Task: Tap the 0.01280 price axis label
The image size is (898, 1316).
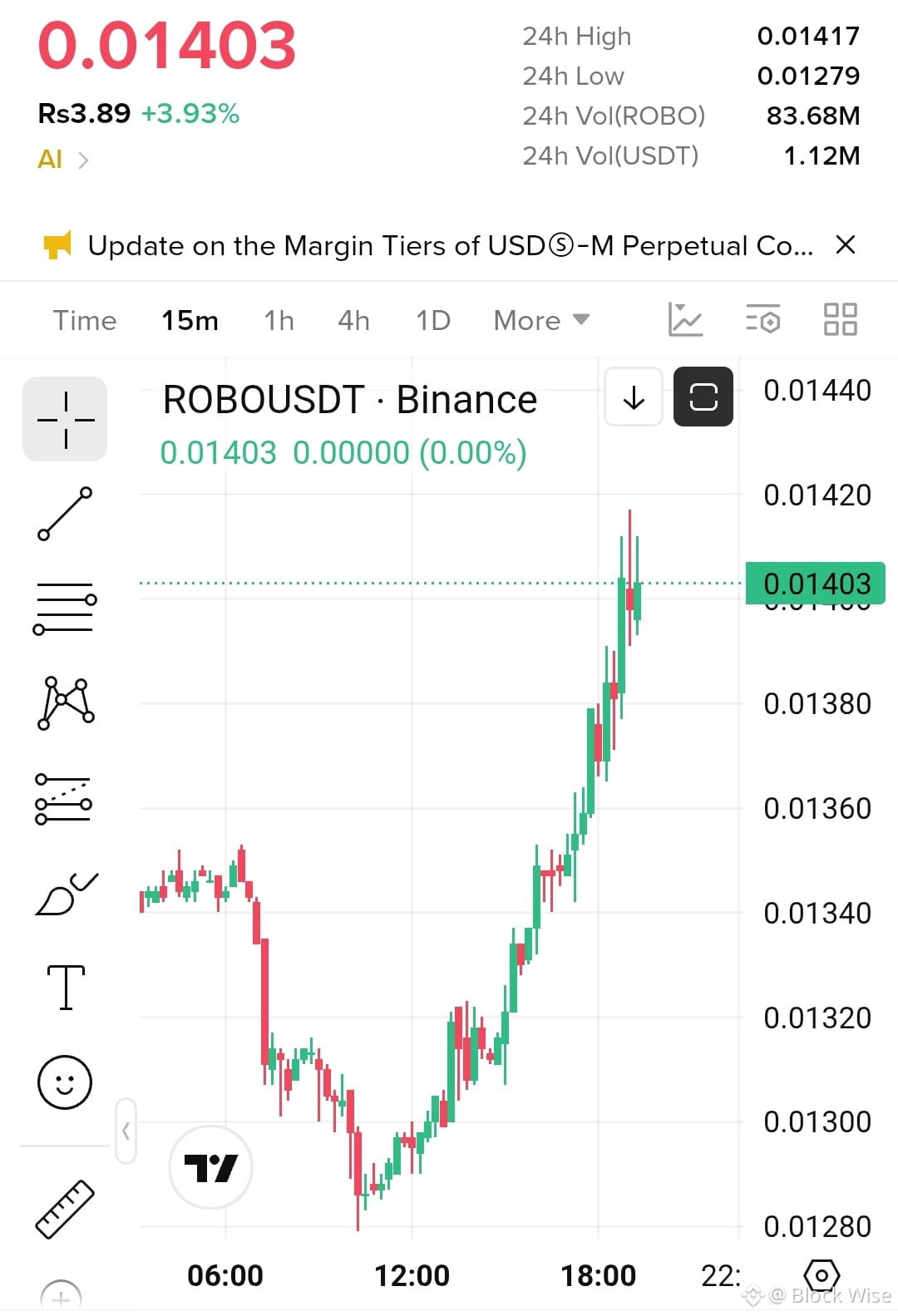Action: click(x=817, y=1226)
